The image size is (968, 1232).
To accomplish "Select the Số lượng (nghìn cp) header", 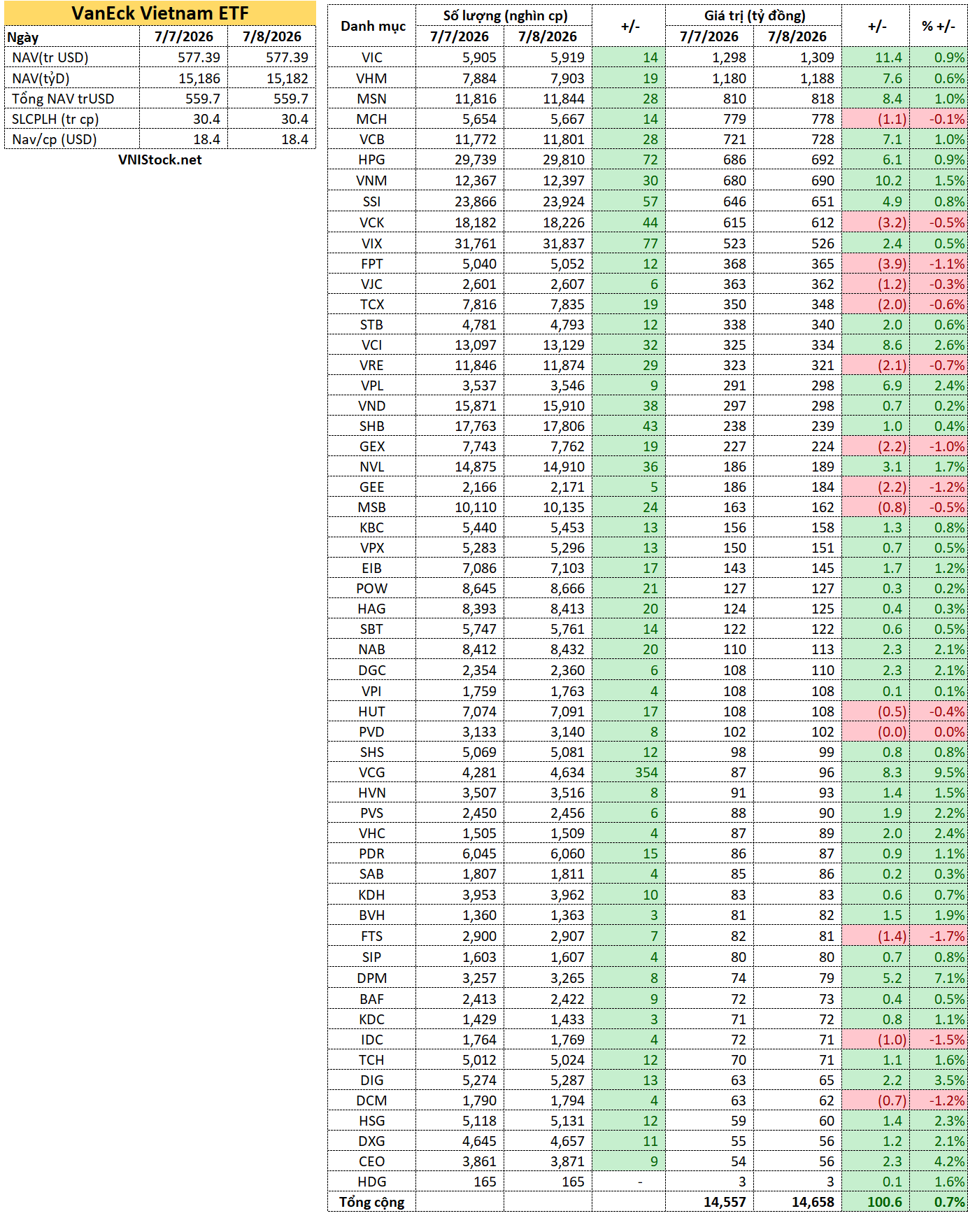I will click(504, 15).
